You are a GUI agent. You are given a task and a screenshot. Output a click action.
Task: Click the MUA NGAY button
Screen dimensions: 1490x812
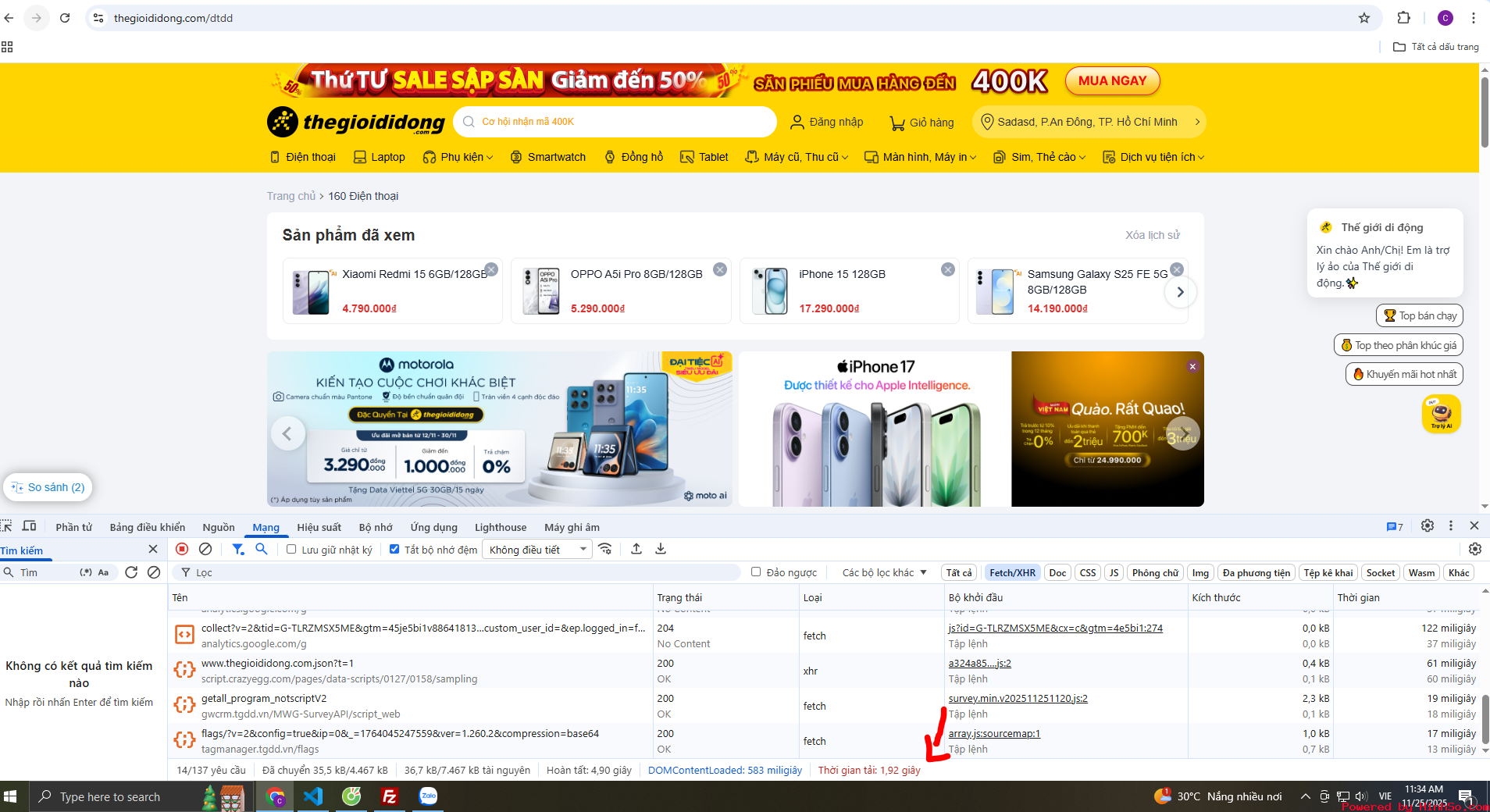(1112, 81)
